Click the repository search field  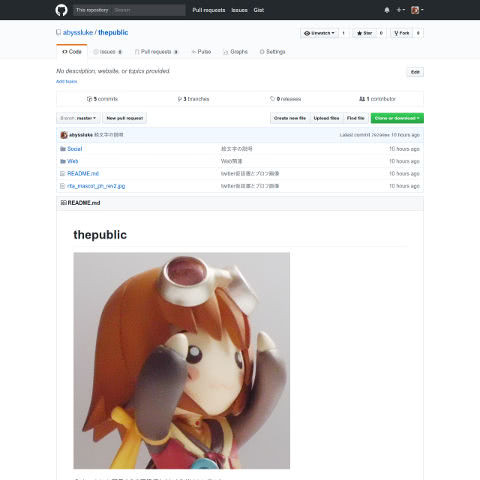point(148,10)
